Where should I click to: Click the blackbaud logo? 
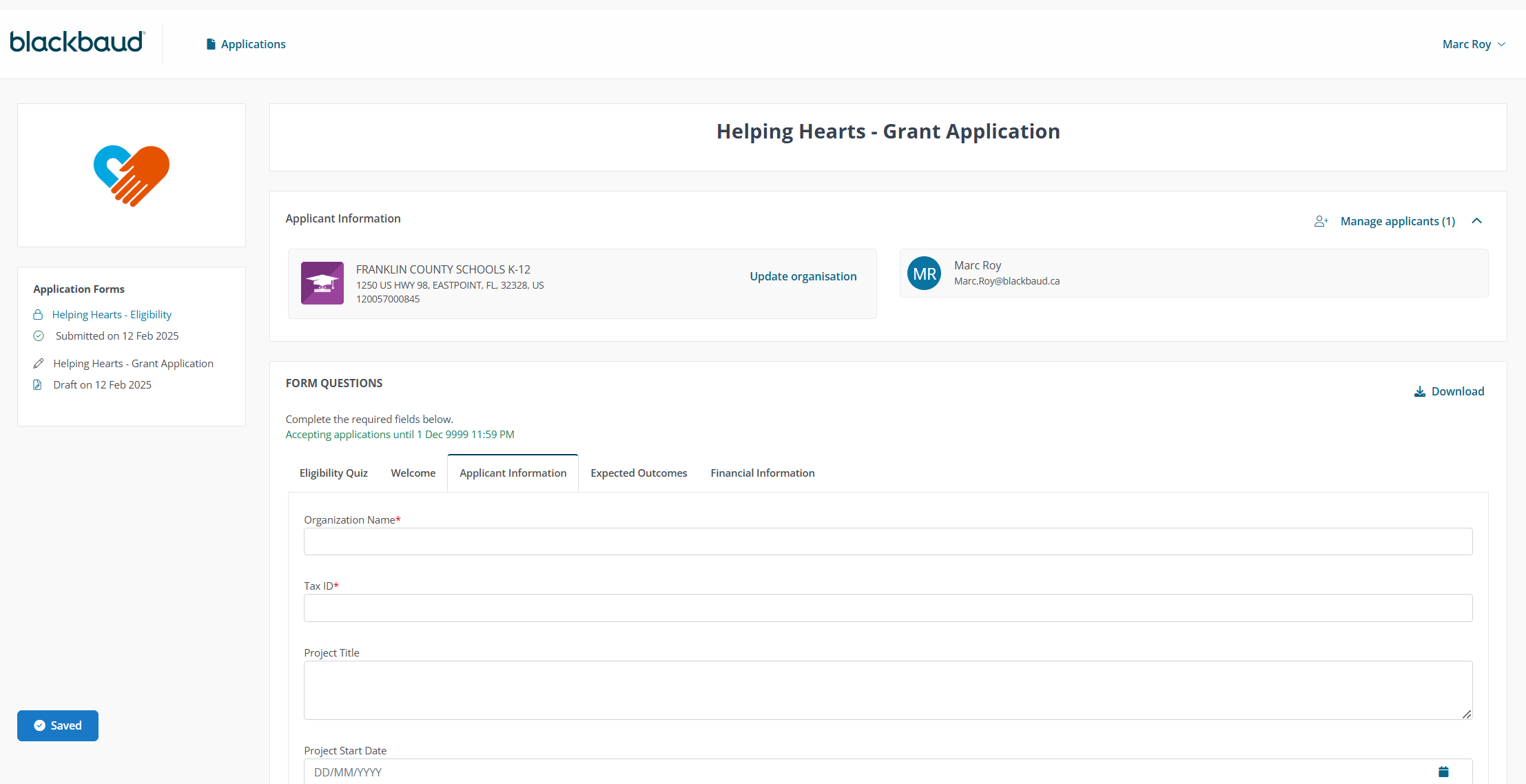[x=77, y=43]
